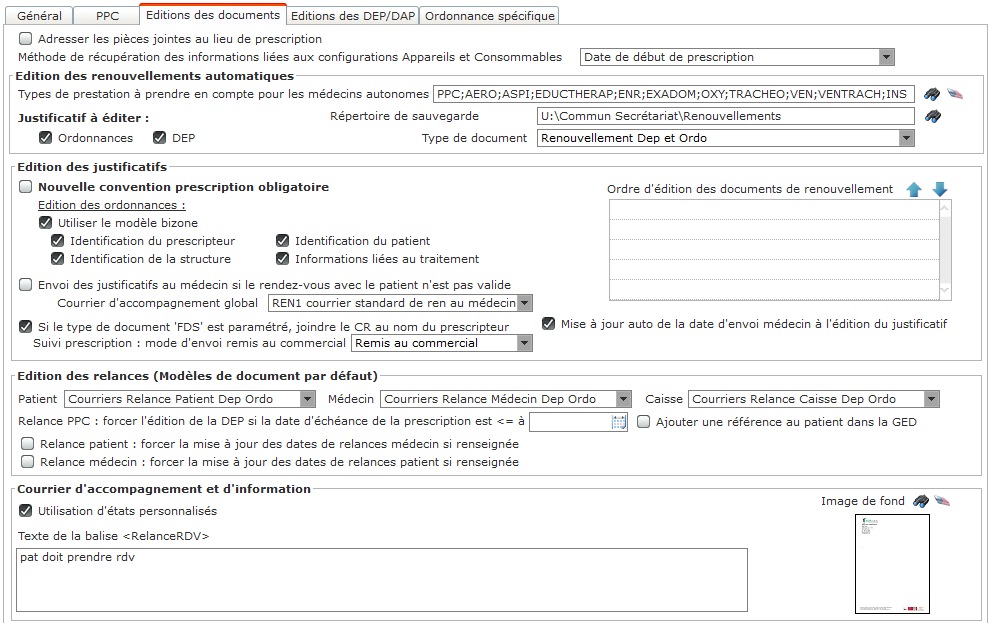Click the Image de fond page thumbnail
991x623 pixels.
[x=892, y=564]
